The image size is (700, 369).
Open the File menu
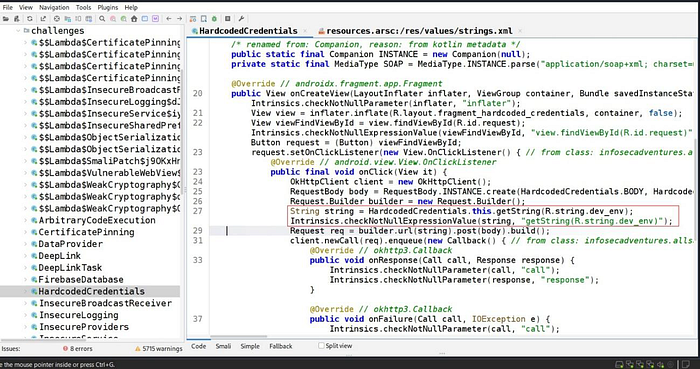point(8,8)
